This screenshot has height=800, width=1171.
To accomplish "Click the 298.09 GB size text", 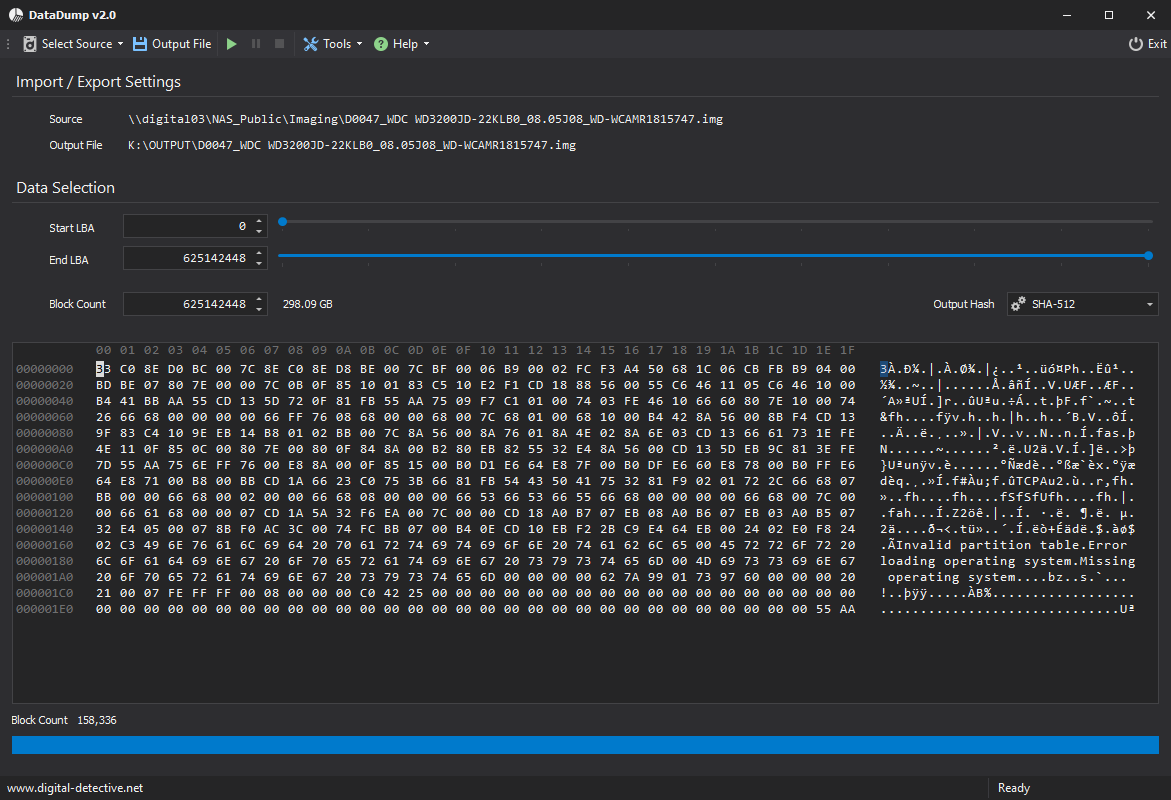I will click(308, 304).
